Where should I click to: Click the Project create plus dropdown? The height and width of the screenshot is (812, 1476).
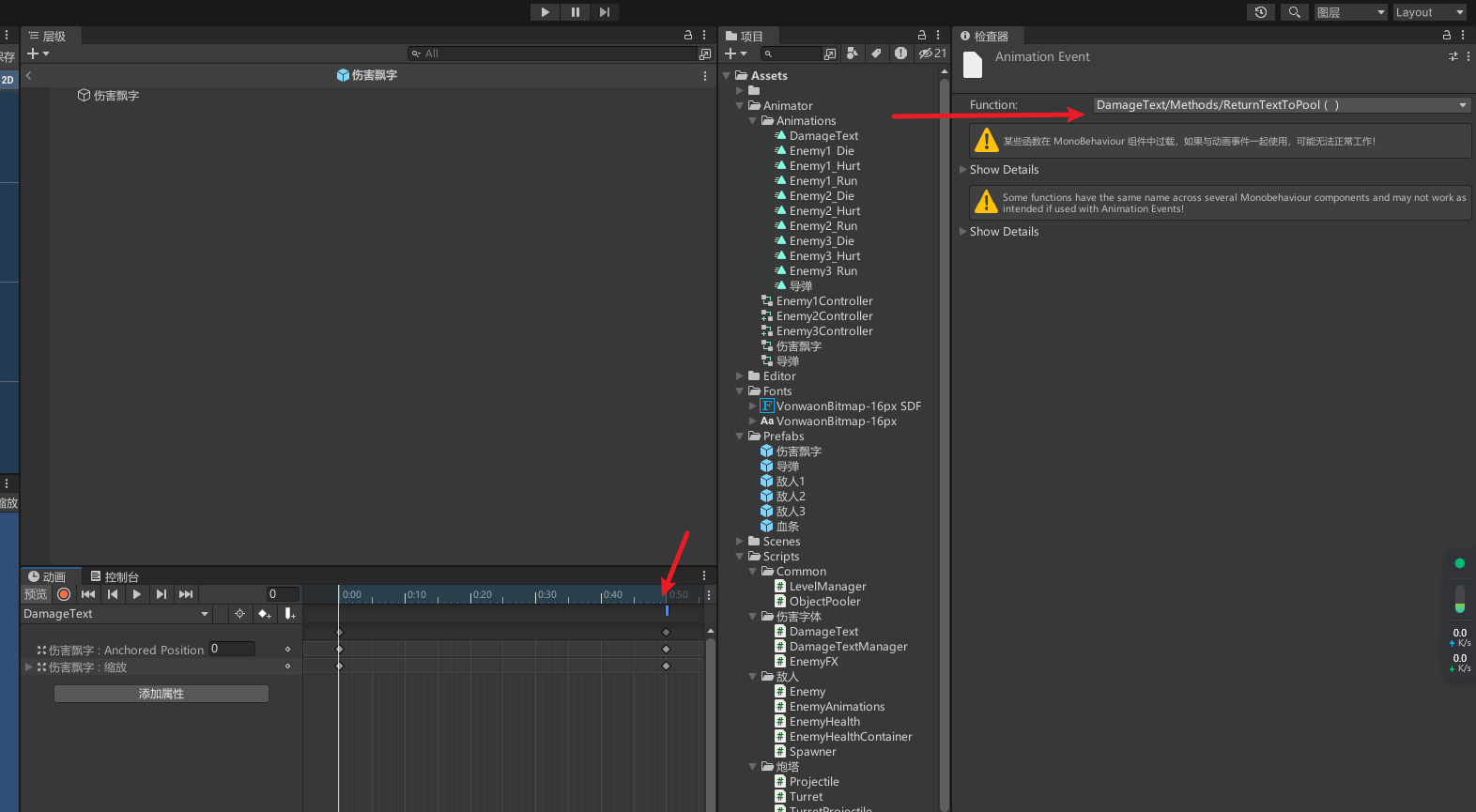[736, 54]
